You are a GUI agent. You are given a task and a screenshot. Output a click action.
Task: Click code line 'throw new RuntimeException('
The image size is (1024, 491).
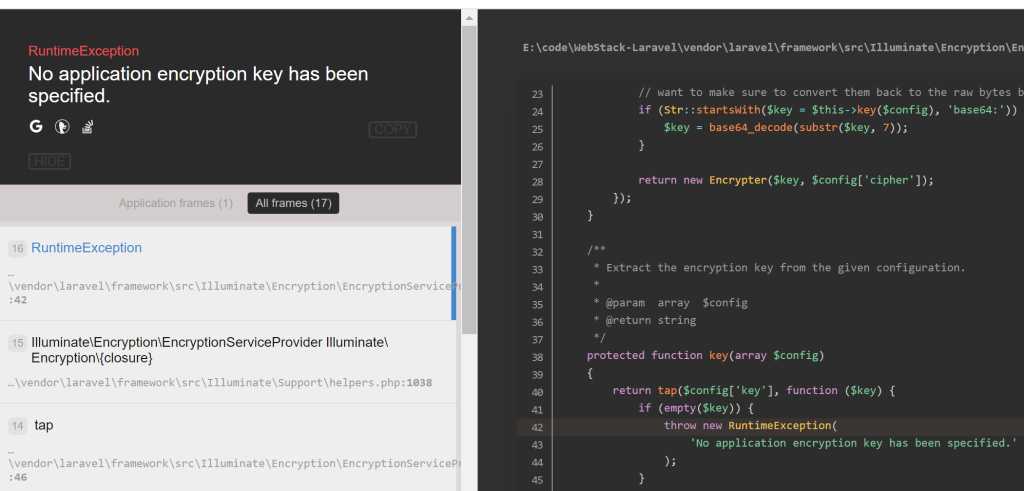tap(750, 425)
